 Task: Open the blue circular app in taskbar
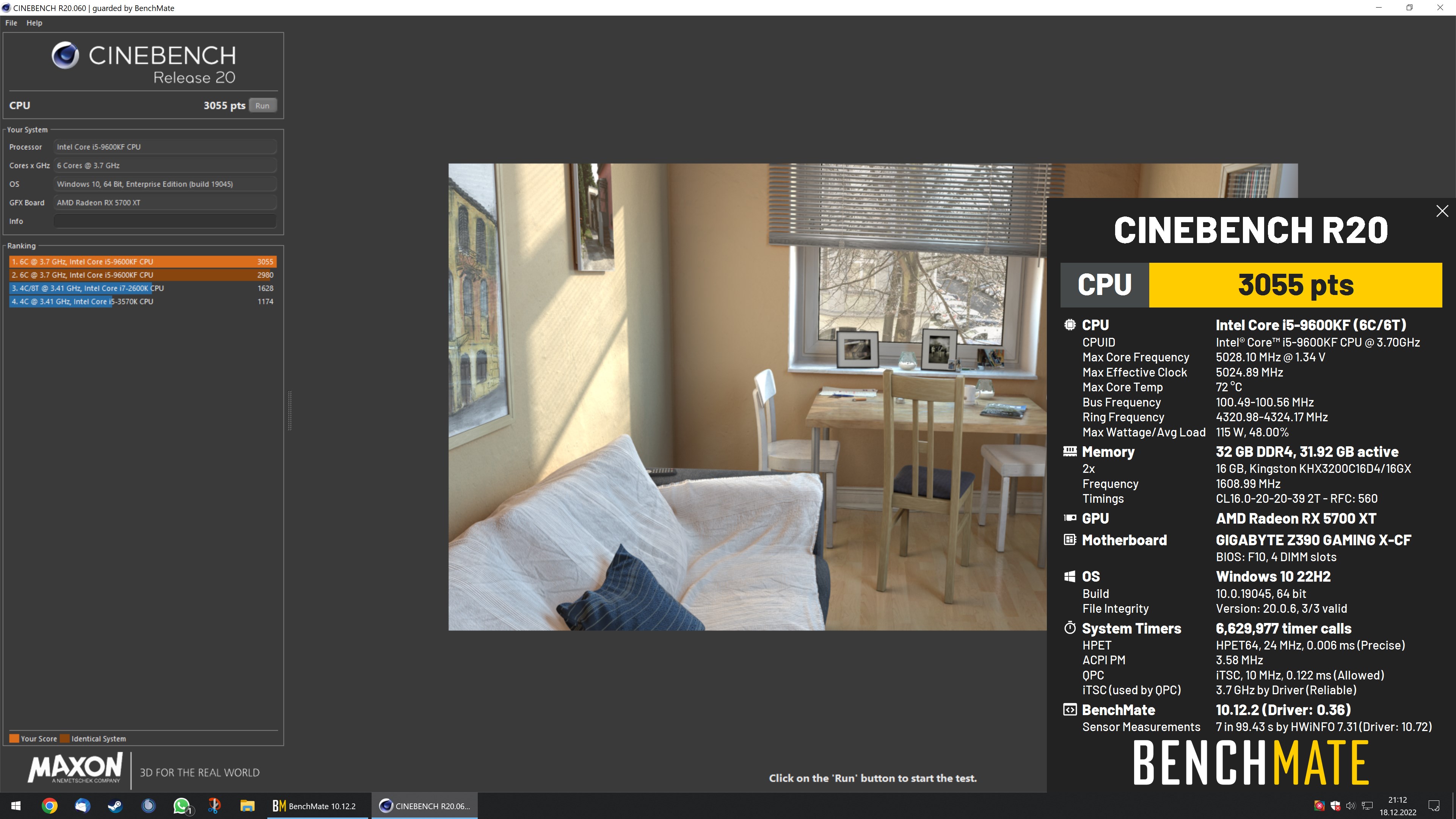148,806
